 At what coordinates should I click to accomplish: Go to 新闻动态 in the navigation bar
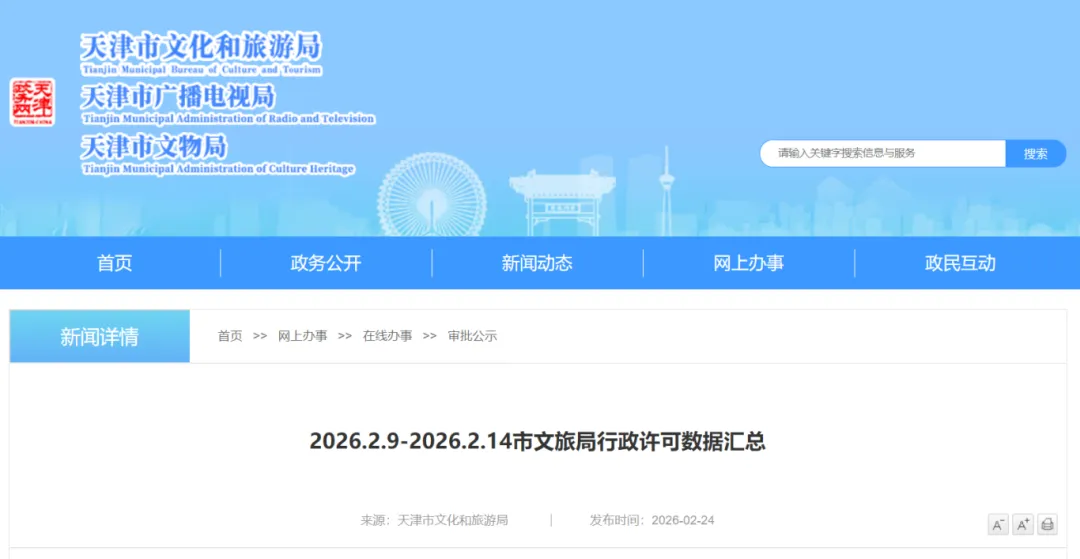point(537,263)
